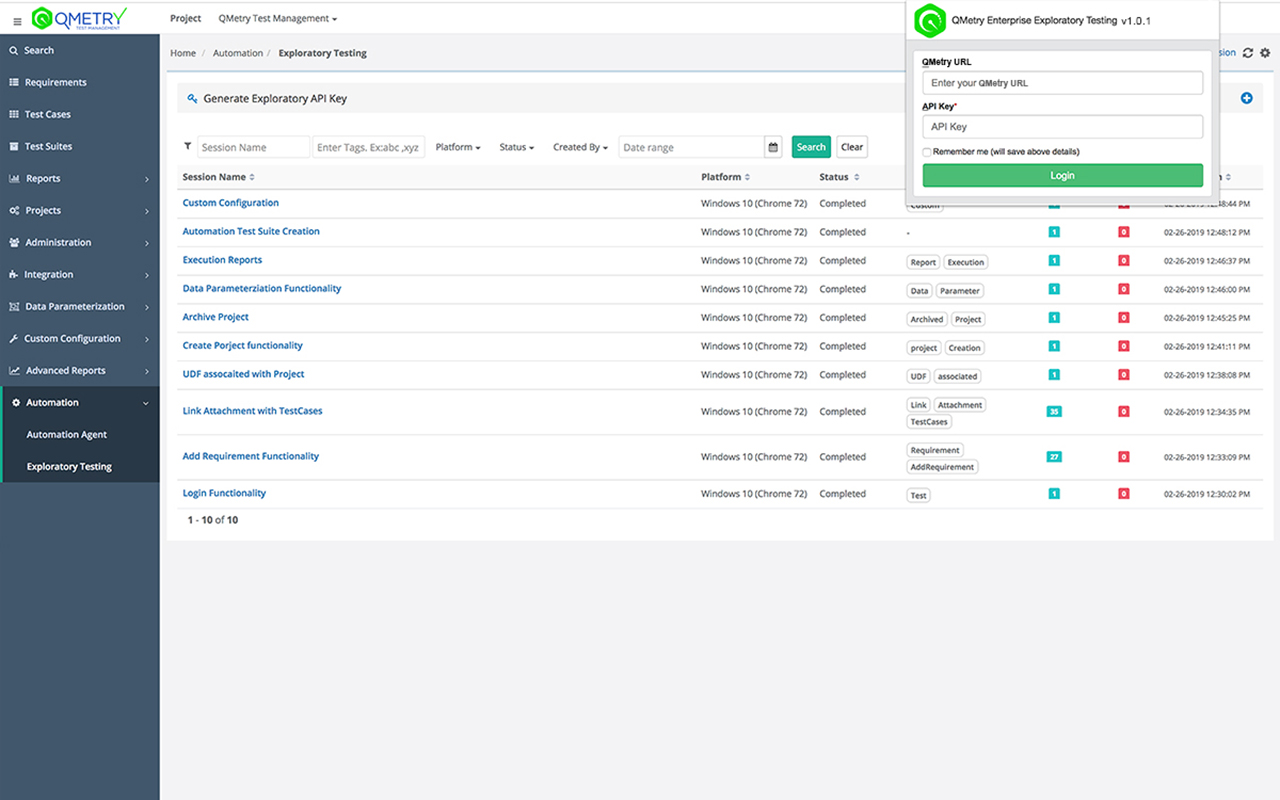Open the settings gear icon in header
Viewport: 1280px width, 800px height.
1265,53
